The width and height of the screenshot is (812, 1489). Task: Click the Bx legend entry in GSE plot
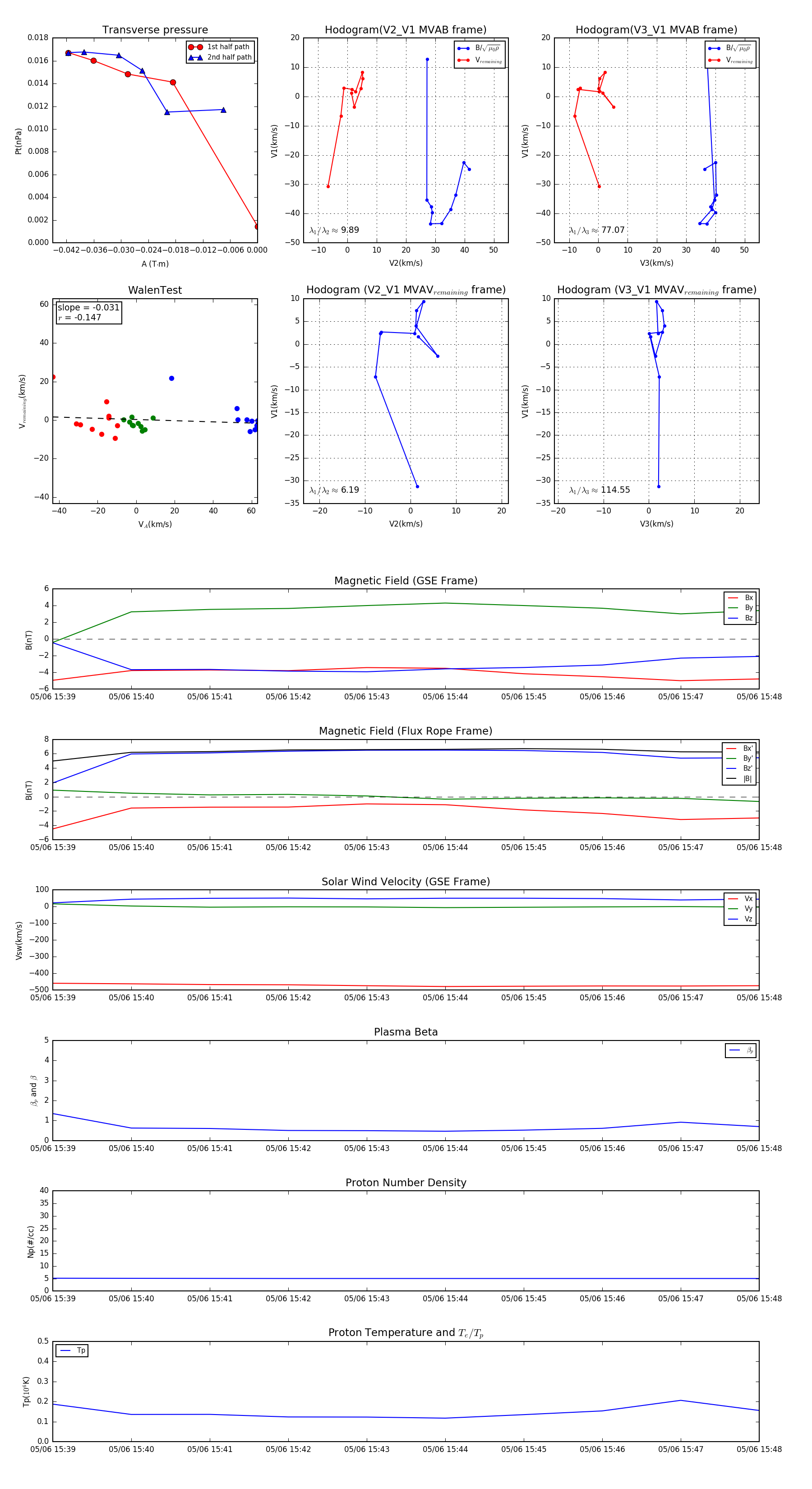(740, 598)
